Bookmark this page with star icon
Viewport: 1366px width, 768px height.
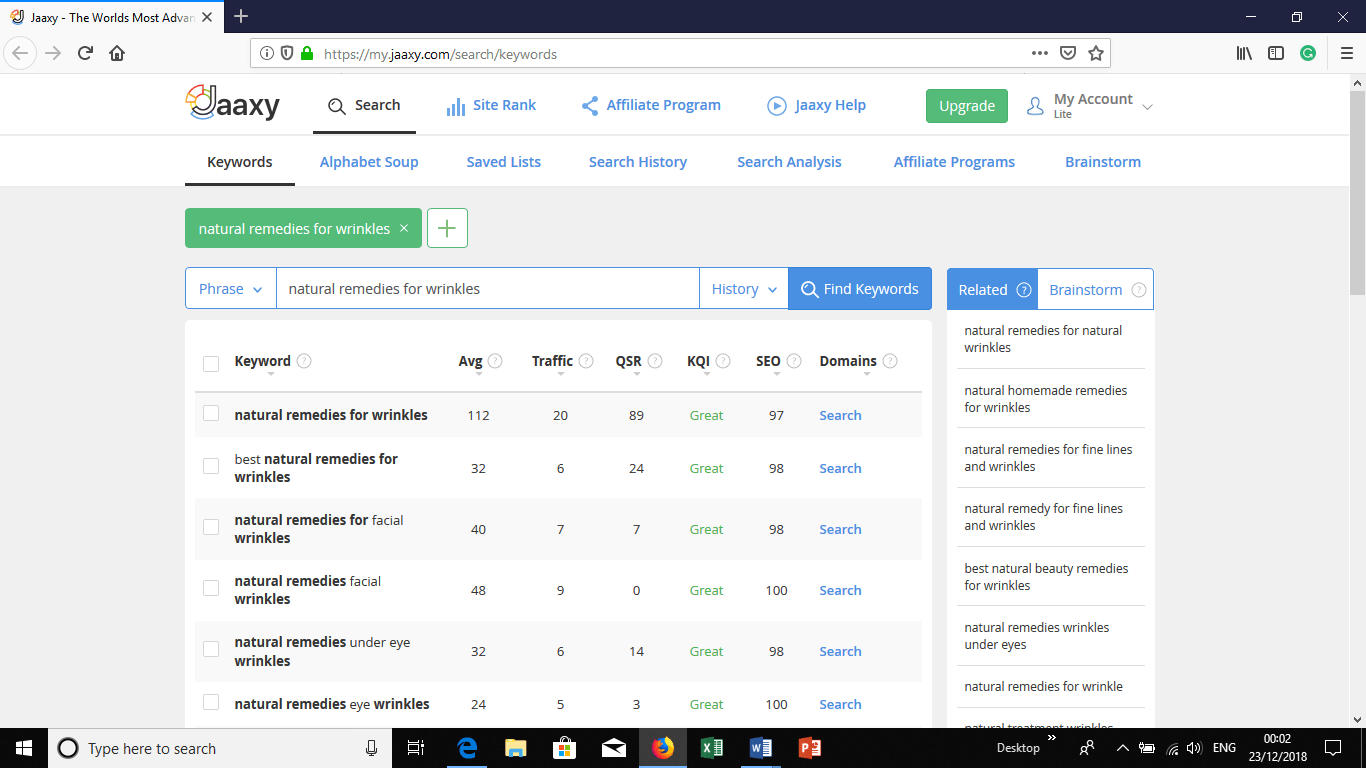[x=1096, y=53]
